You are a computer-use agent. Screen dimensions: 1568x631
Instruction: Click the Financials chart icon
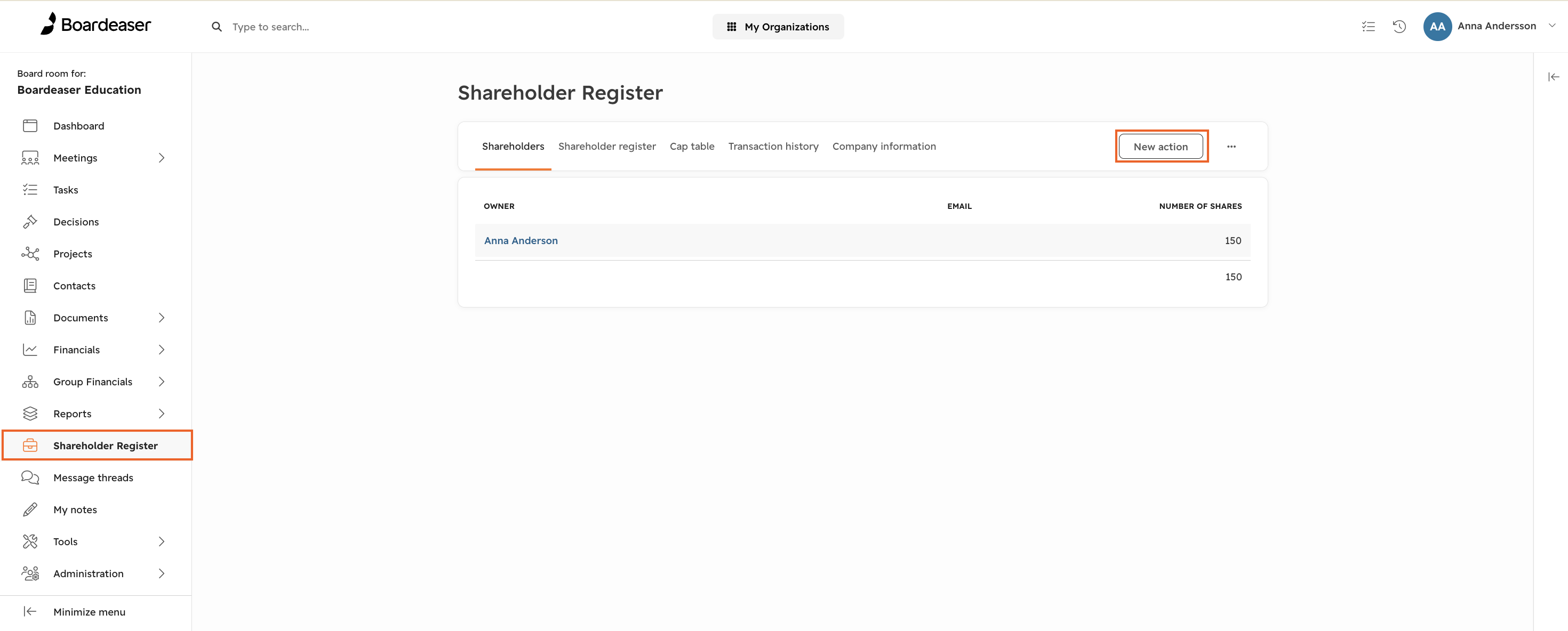pyautogui.click(x=30, y=349)
